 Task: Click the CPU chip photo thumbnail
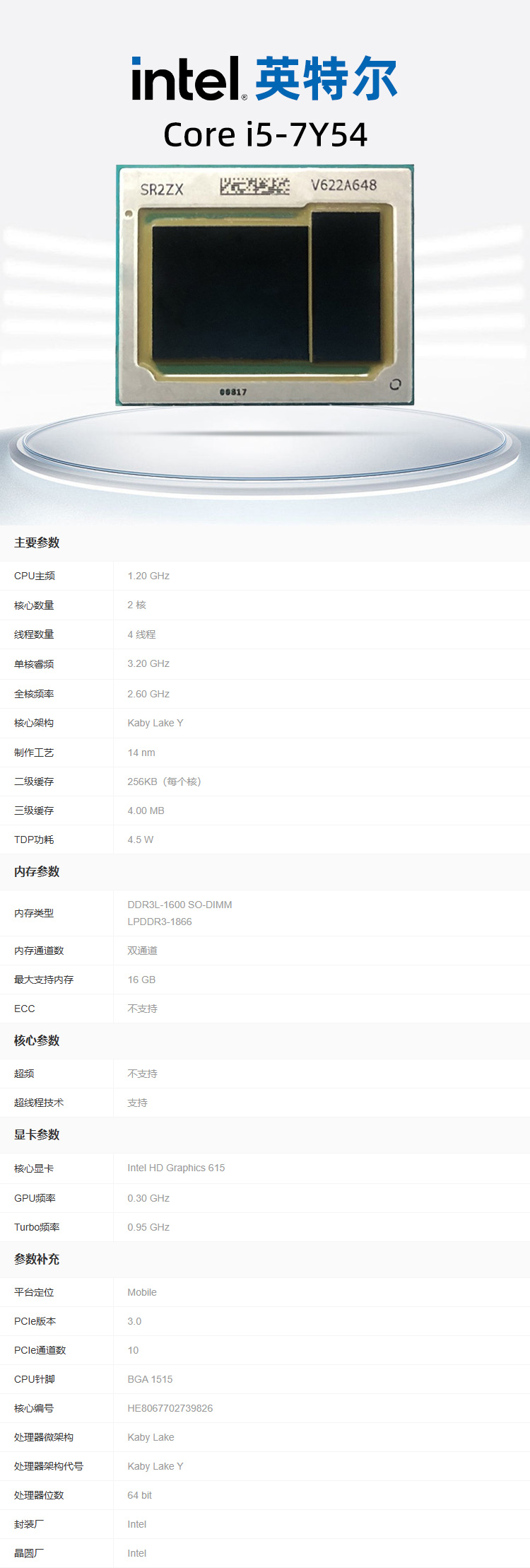pos(265,285)
